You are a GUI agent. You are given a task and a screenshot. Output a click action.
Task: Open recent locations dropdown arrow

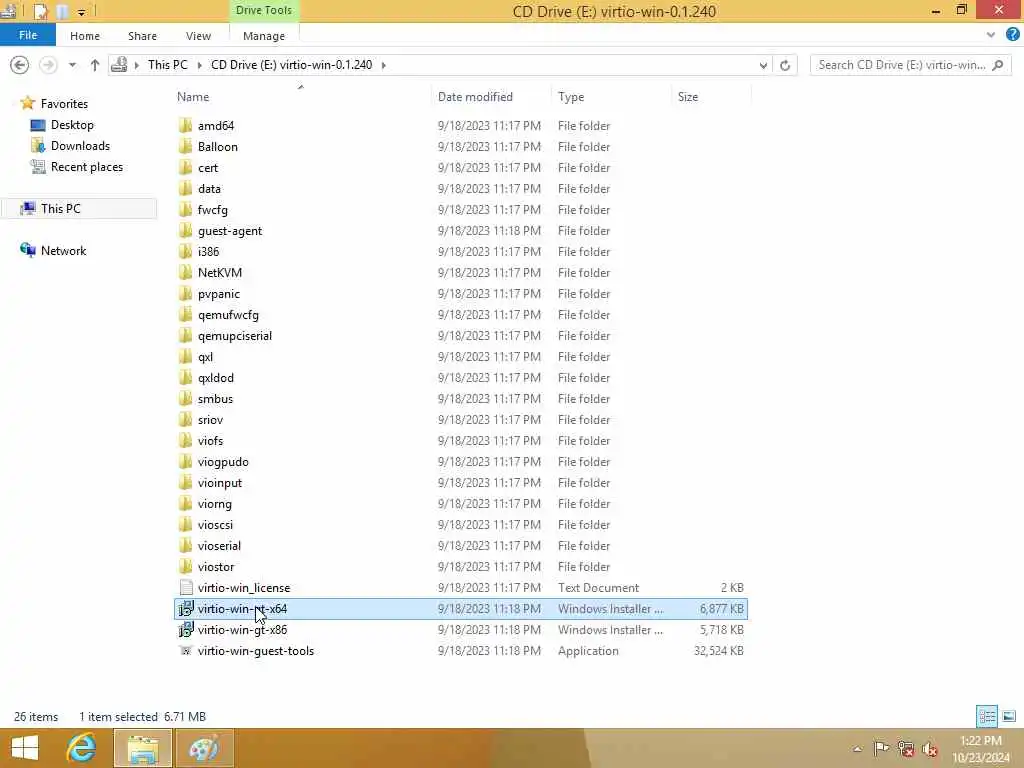coord(72,65)
